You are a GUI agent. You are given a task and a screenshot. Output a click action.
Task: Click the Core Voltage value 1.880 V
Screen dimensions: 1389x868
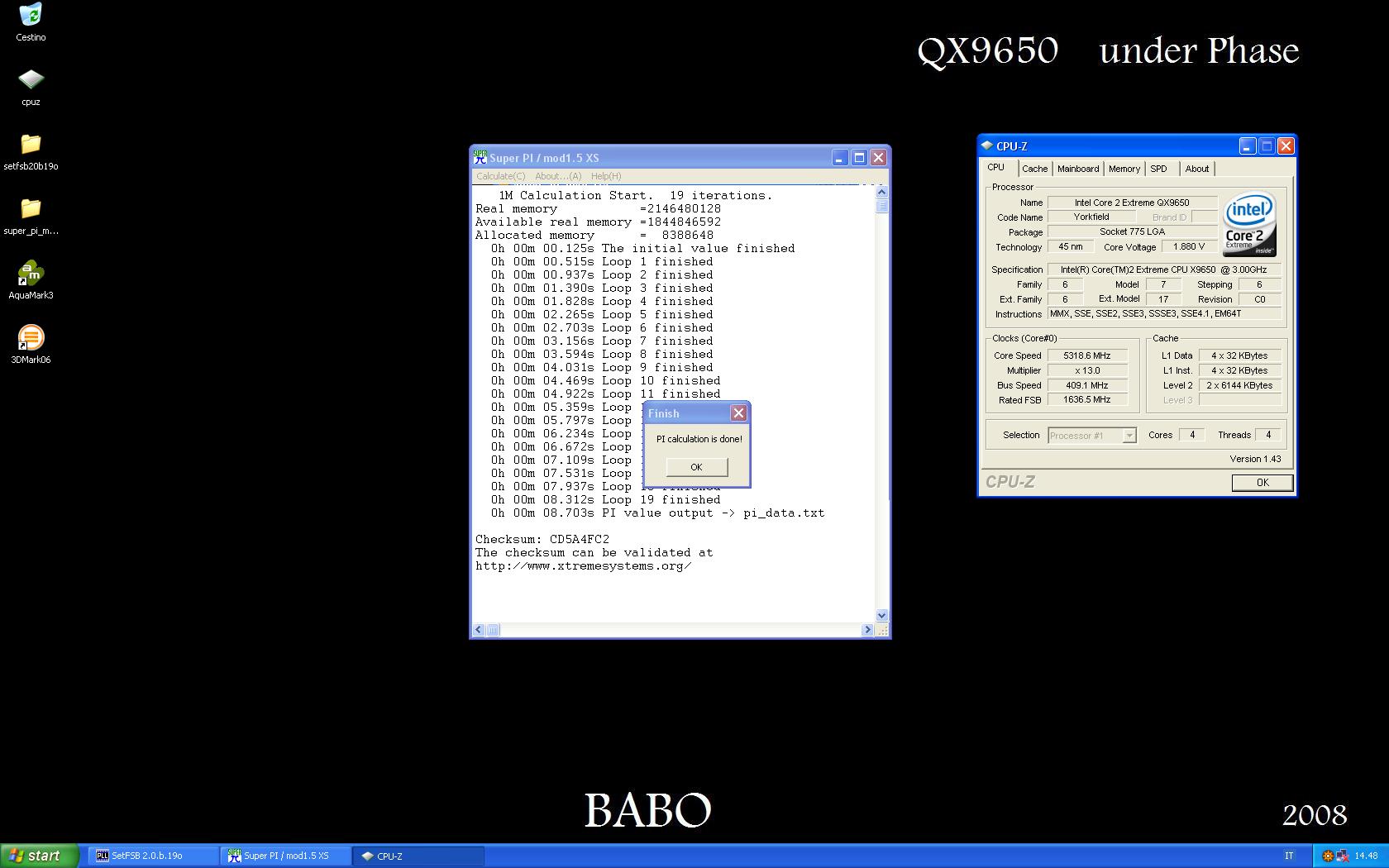1189,246
